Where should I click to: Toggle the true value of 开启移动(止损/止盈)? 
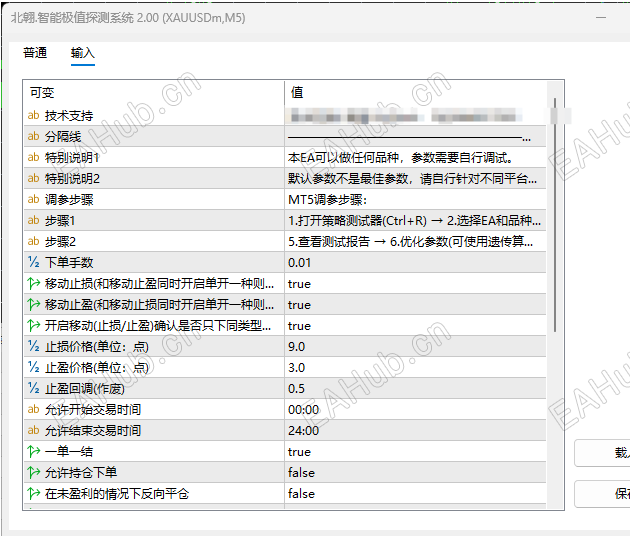(299, 326)
